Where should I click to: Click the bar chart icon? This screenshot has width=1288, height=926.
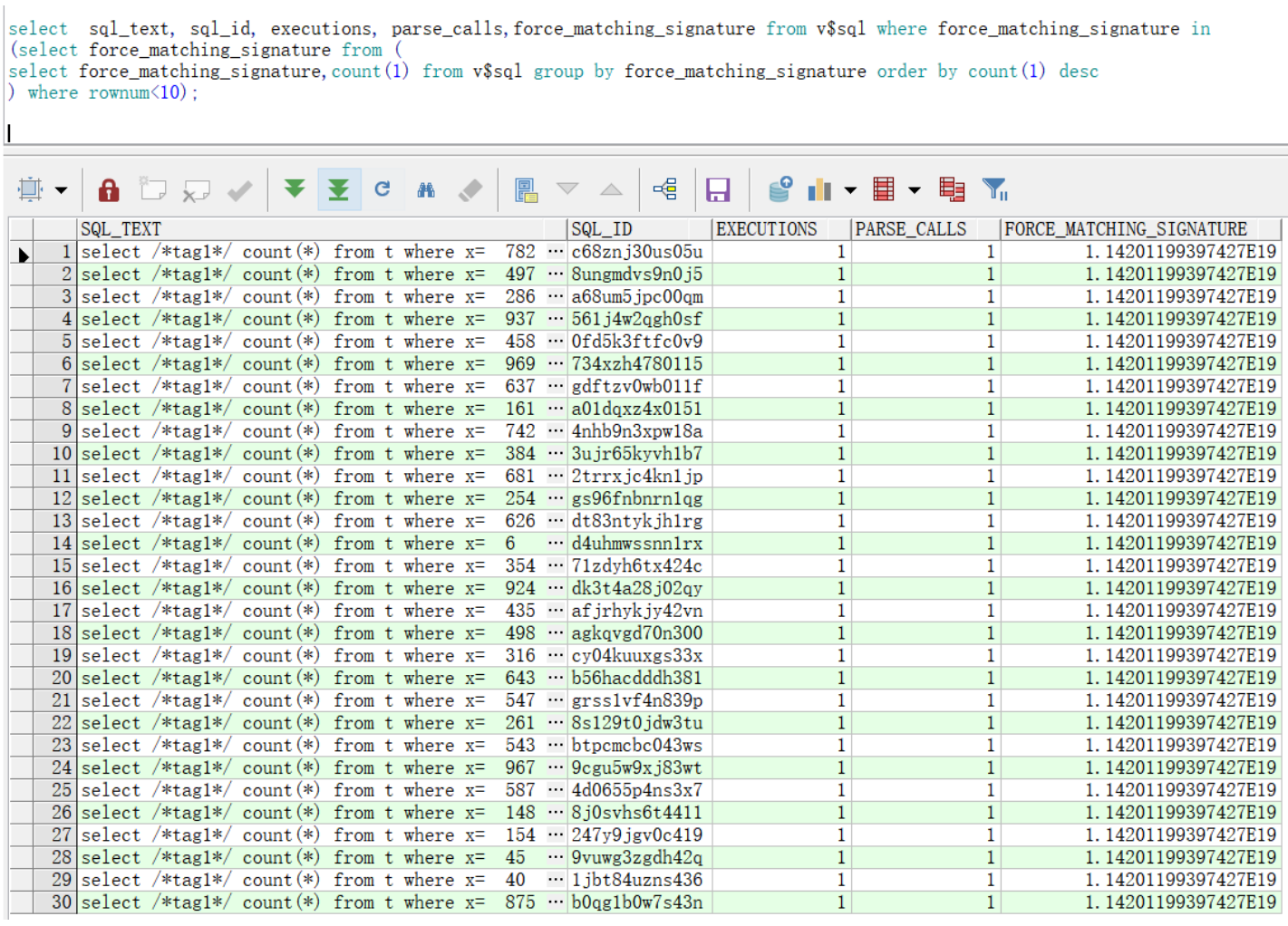pyautogui.click(x=819, y=189)
